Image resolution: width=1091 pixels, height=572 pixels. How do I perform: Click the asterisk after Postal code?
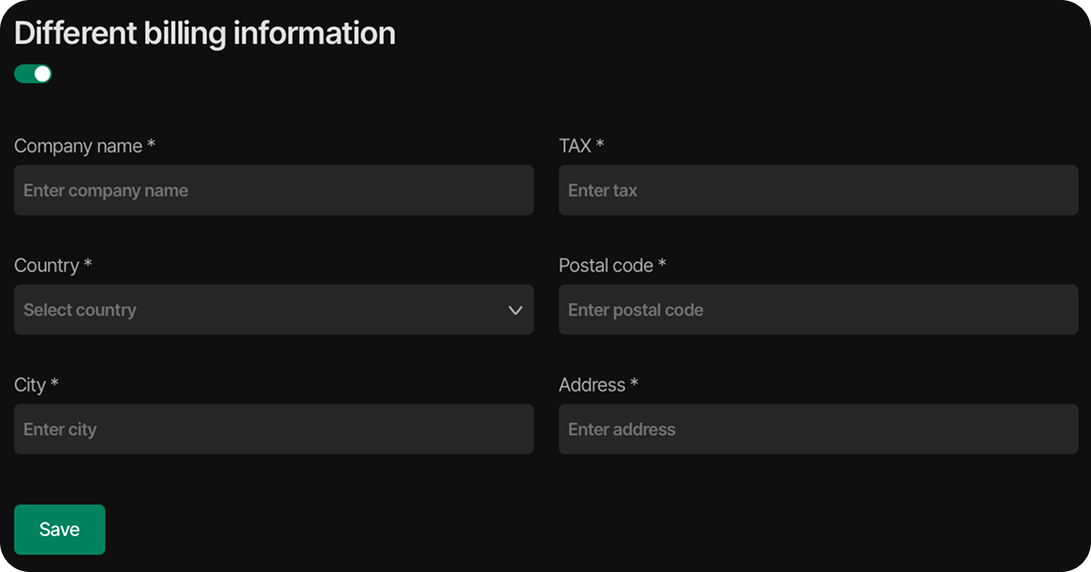point(662,265)
